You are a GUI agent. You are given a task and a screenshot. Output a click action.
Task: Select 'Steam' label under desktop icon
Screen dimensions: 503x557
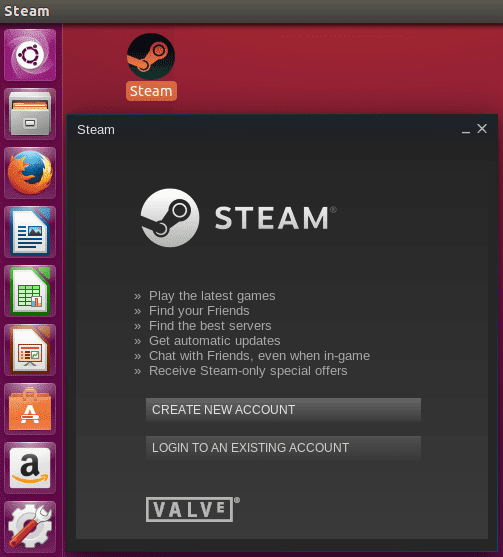[x=151, y=91]
